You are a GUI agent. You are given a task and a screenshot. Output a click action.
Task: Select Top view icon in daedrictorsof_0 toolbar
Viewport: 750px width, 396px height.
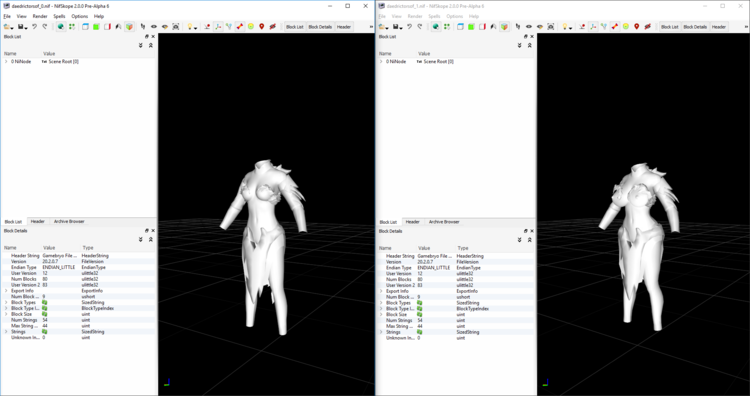tap(85, 27)
